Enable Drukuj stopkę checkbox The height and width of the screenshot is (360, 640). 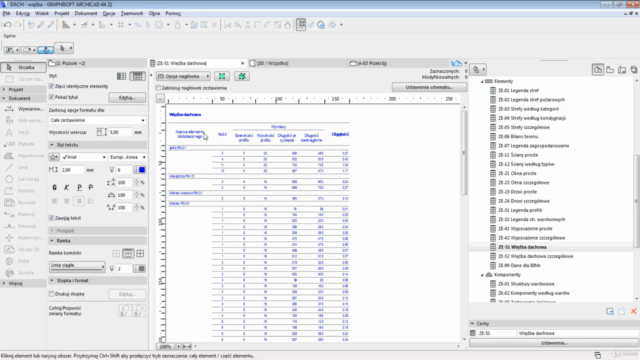(x=51, y=294)
